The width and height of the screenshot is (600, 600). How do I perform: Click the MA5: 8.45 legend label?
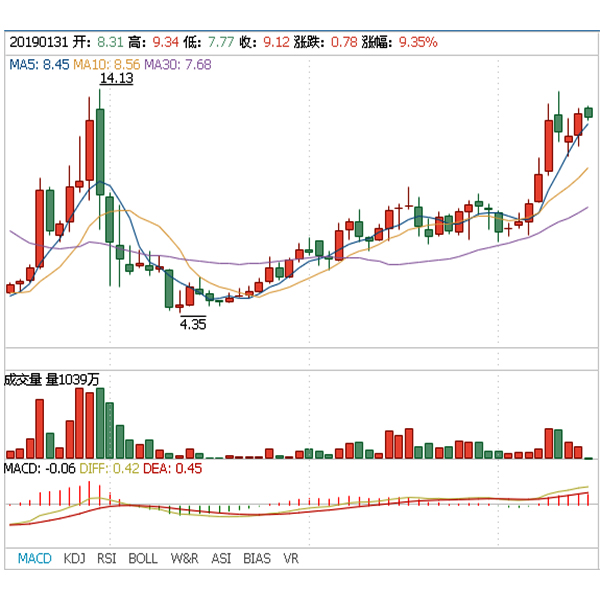pyautogui.click(x=38, y=64)
